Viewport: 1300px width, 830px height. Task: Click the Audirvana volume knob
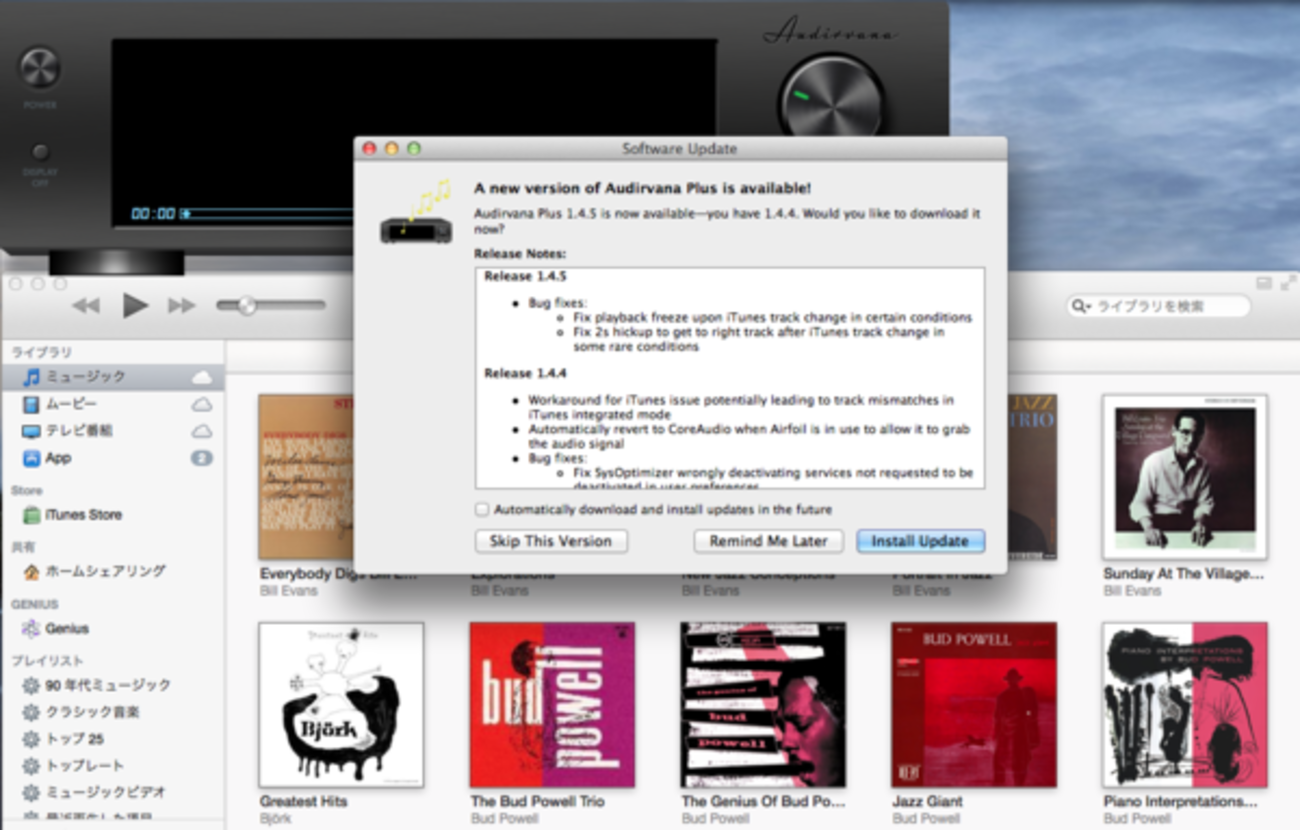pos(831,101)
